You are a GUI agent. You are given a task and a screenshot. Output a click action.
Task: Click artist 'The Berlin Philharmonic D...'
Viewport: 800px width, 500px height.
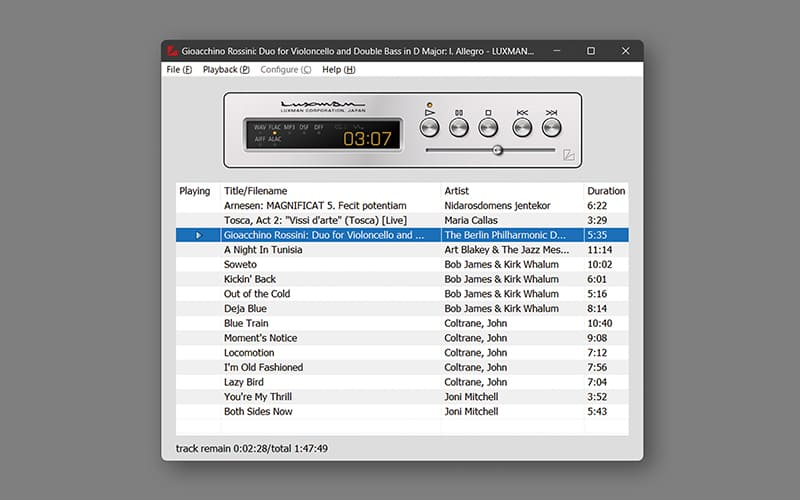(x=505, y=235)
